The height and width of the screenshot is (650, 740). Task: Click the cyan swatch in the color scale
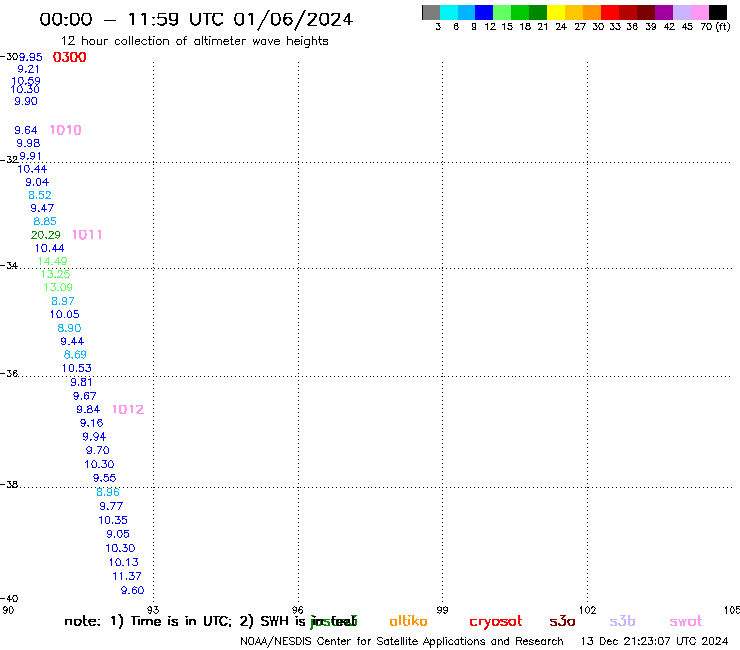point(449,12)
